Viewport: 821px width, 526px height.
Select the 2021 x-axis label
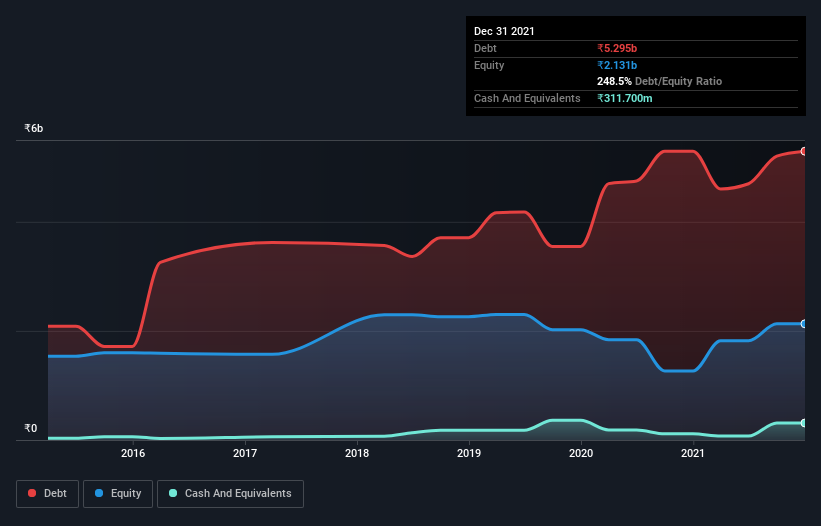coord(693,453)
